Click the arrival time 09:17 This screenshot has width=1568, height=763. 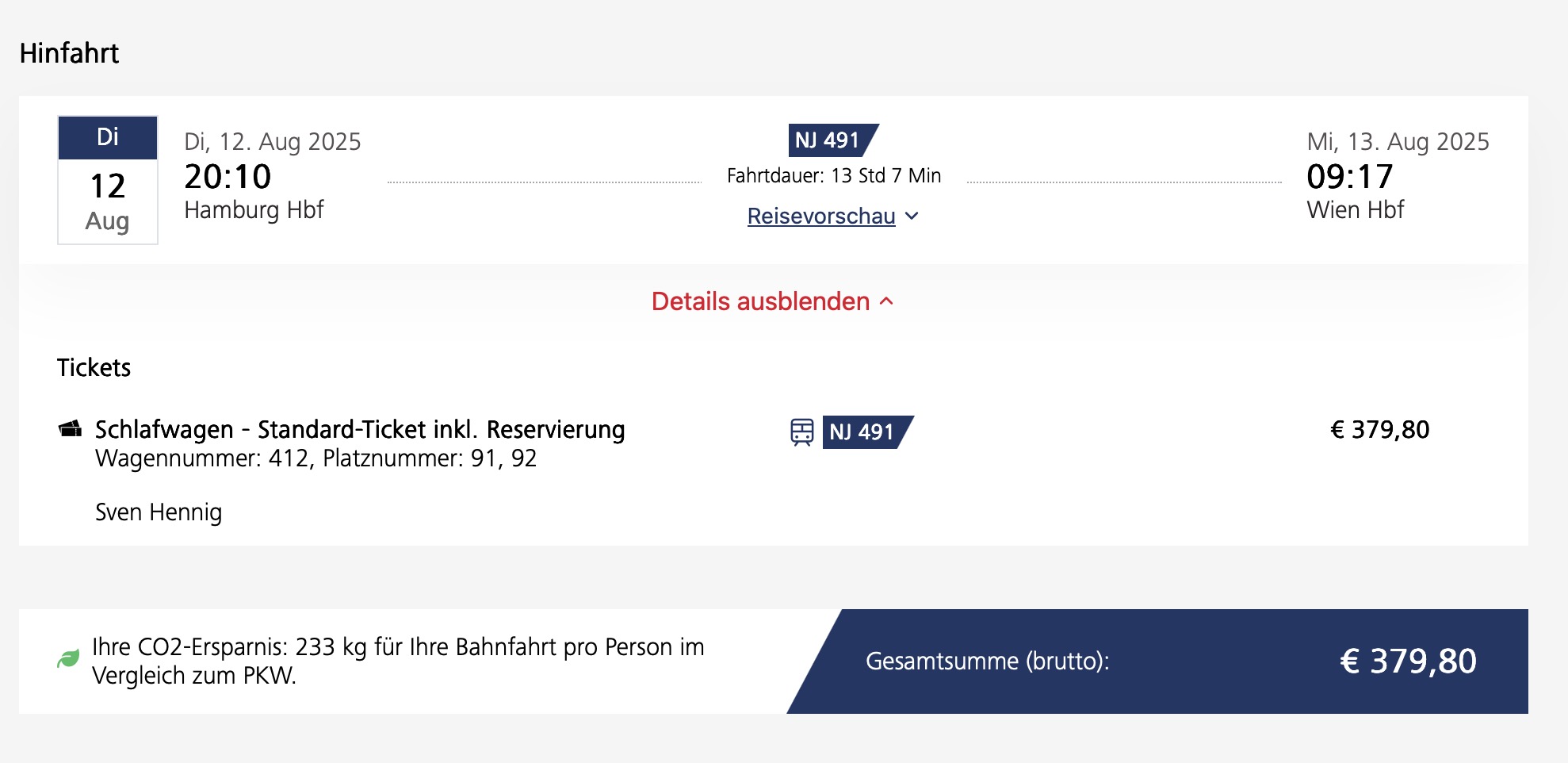1349,176
